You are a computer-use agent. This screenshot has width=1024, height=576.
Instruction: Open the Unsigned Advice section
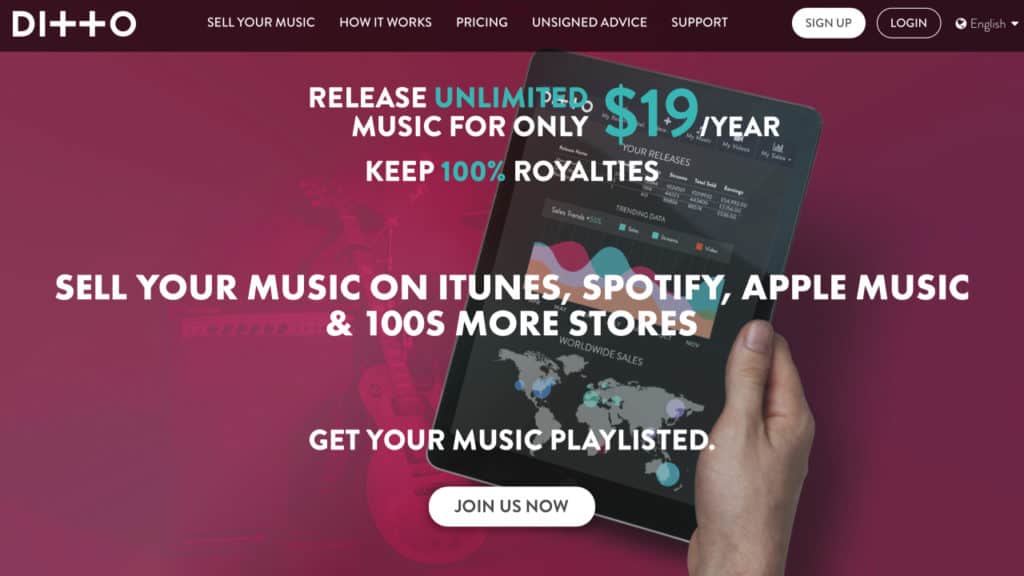(589, 22)
